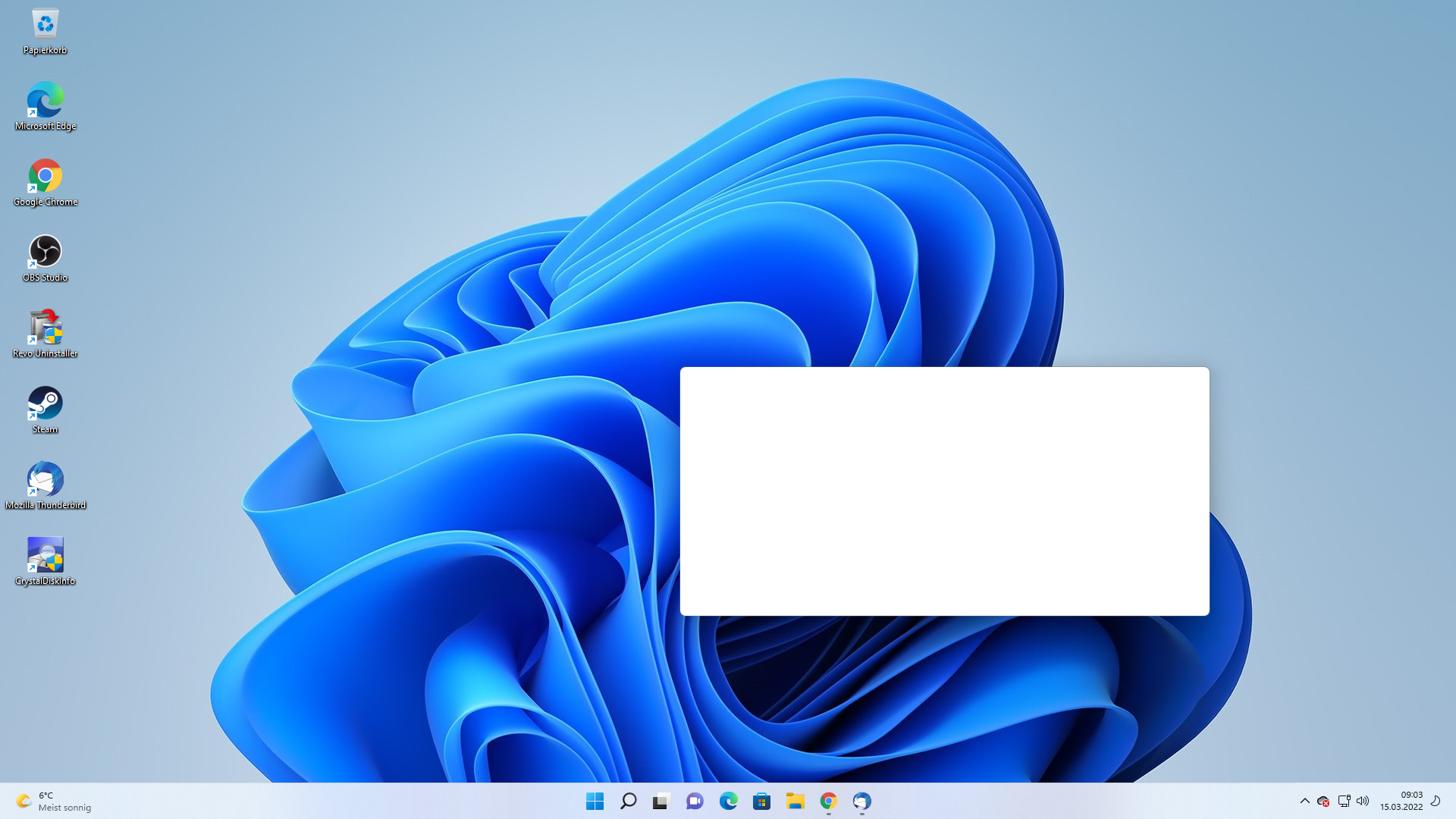Viewport: 1456px width, 819px height.
Task: Open File Explorer from the taskbar
Action: [x=795, y=801]
